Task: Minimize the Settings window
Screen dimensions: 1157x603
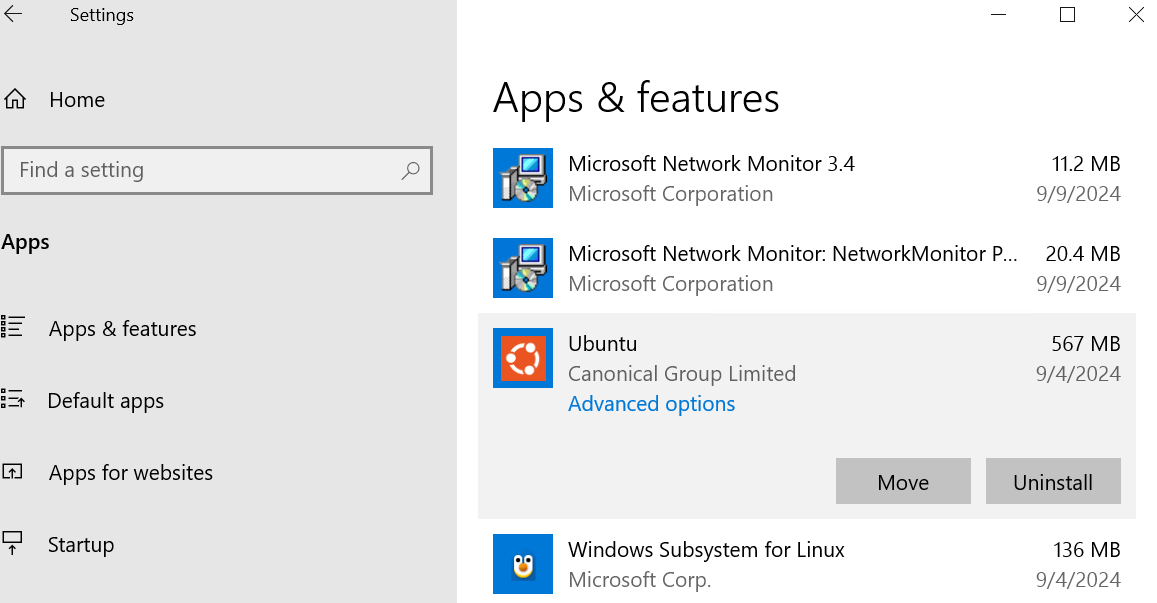Action: click(998, 15)
